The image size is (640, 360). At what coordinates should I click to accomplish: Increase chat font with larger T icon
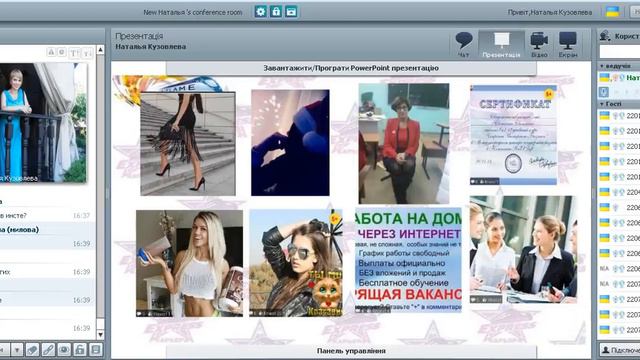[x=74, y=53]
